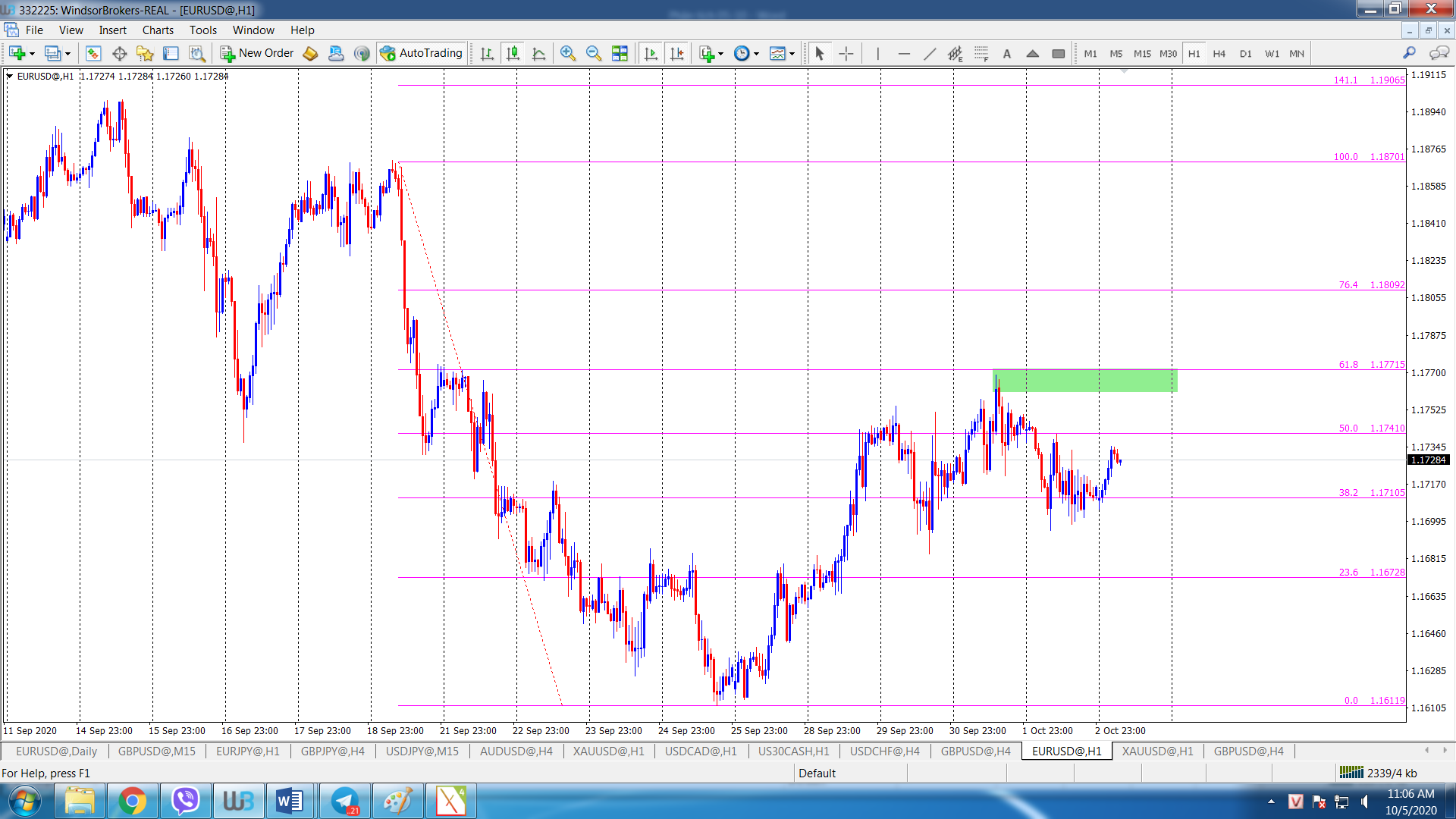Select the Text tool

click(x=1006, y=53)
